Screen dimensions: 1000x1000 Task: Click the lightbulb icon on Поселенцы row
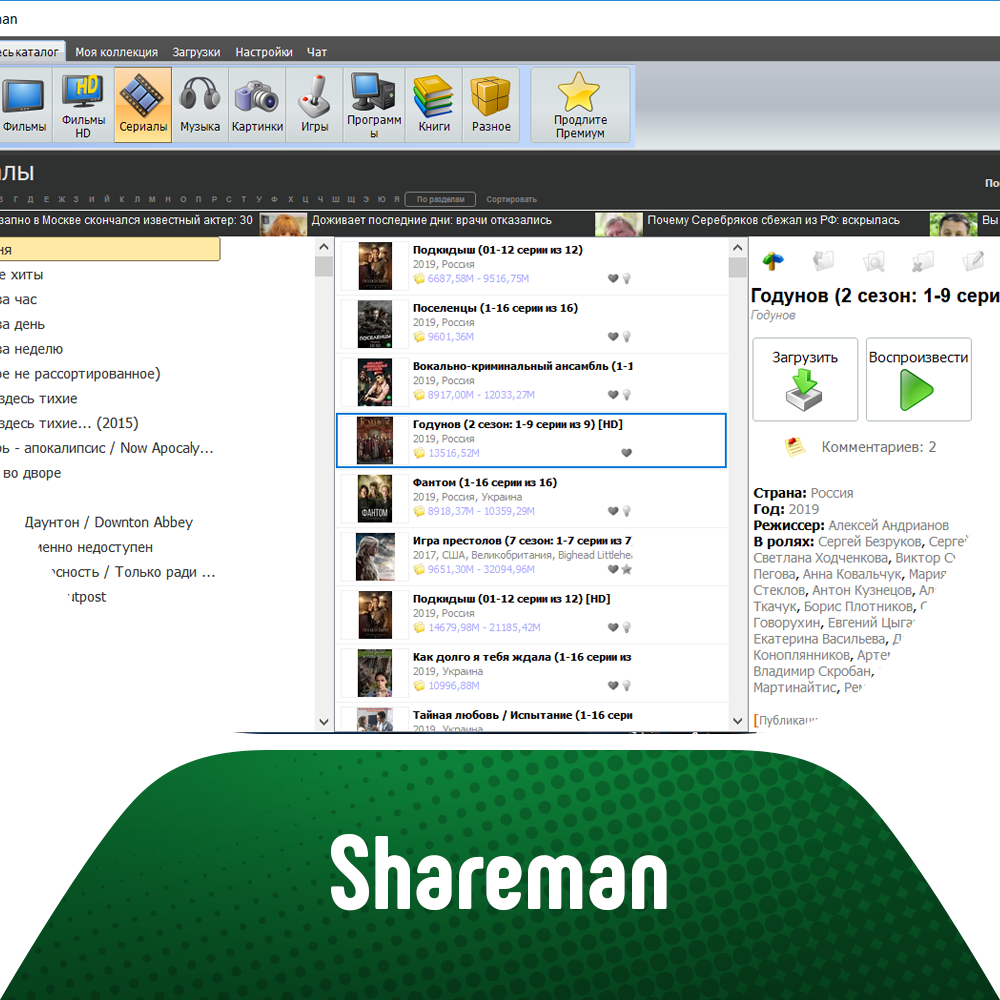click(x=627, y=337)
